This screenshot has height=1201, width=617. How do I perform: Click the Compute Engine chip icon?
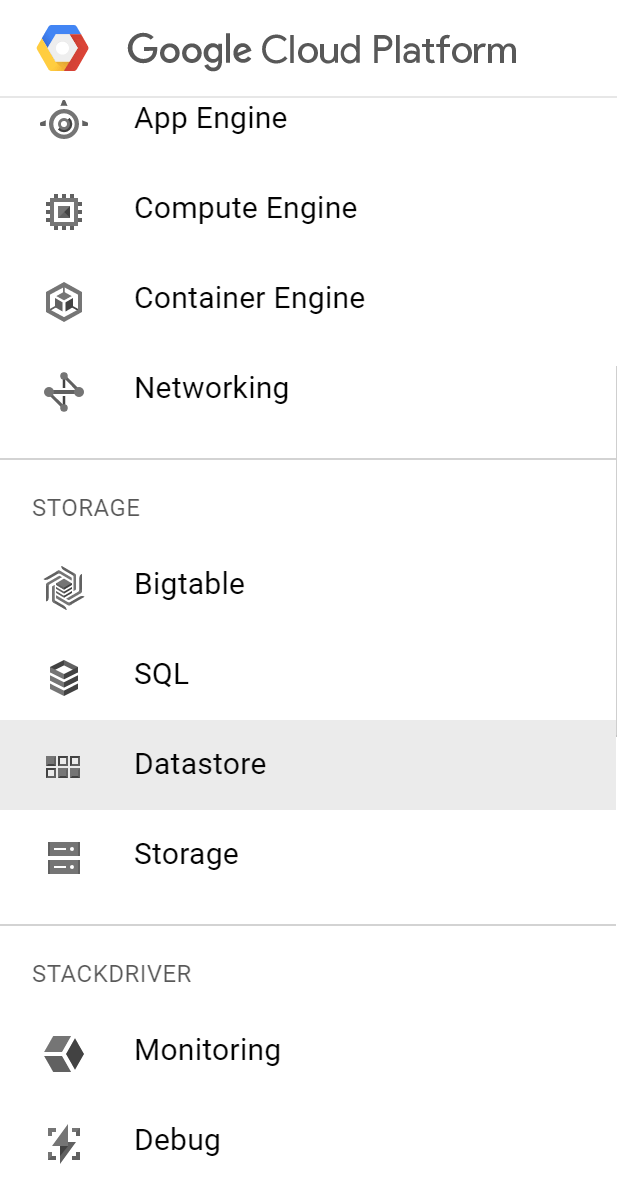coord(64,210)
